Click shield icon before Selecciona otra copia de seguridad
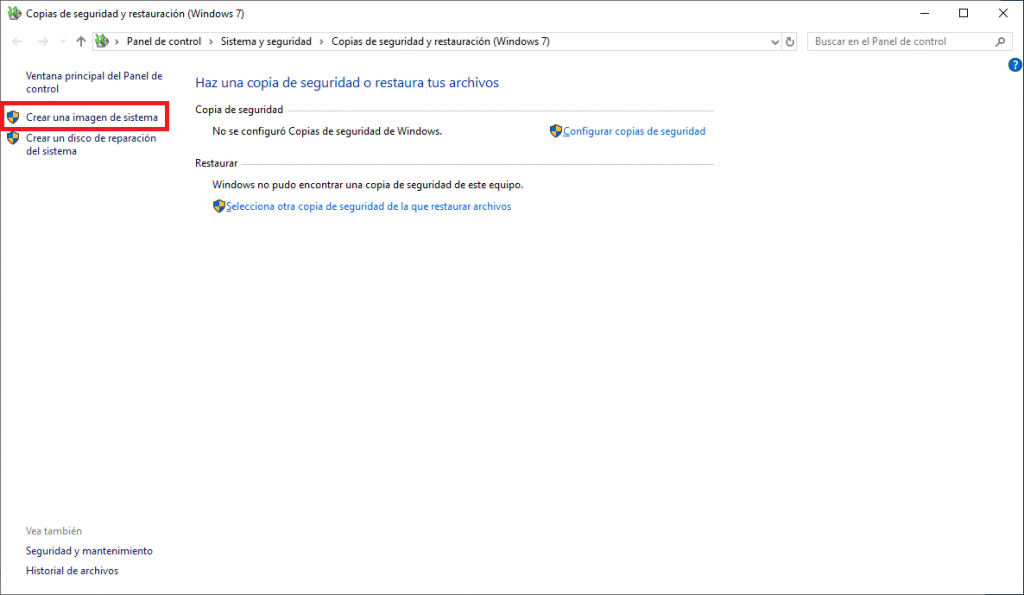The image size is (1024, 595). 219,206
